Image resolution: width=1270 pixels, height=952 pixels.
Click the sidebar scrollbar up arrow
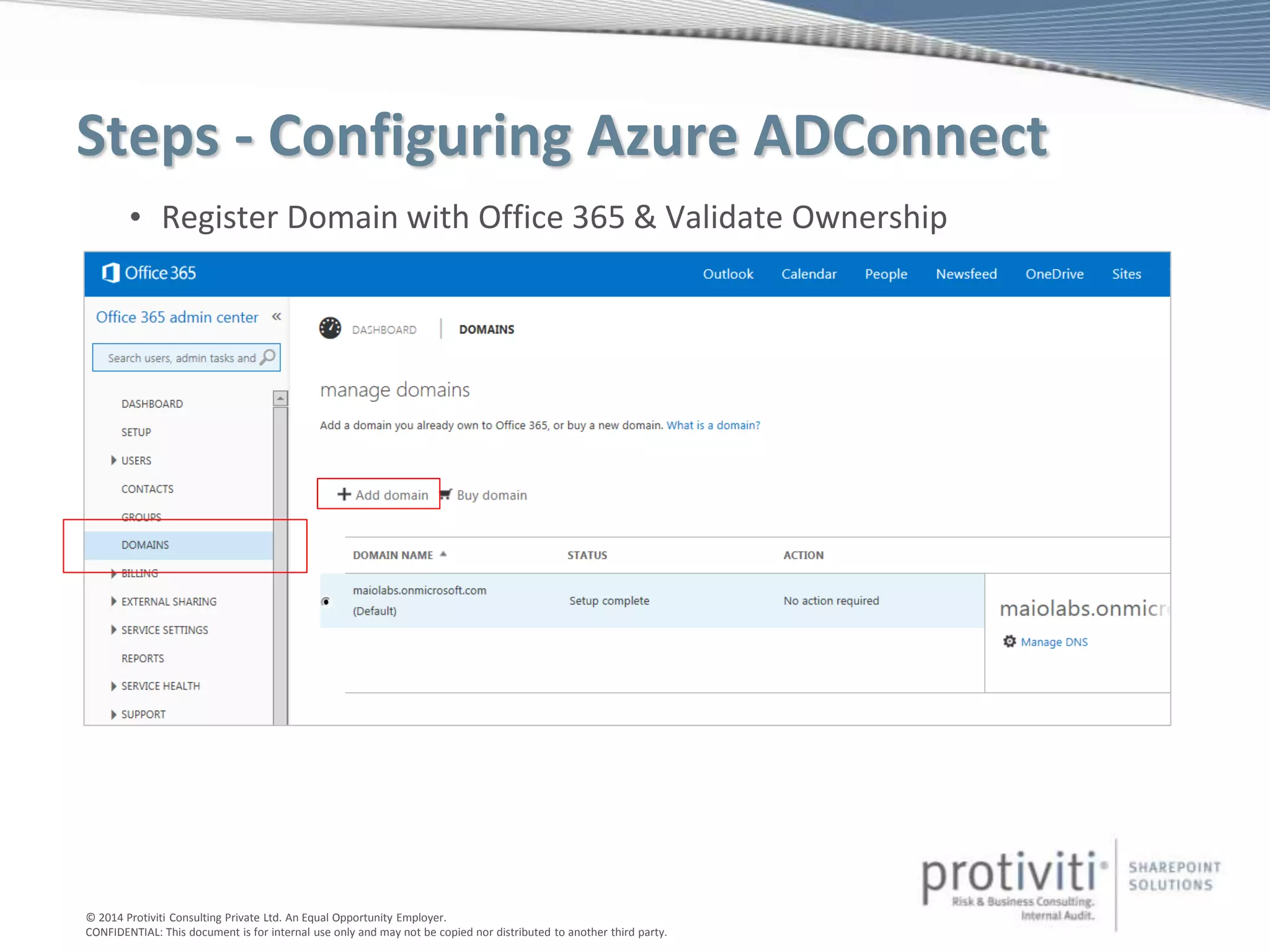pos(280,398)
